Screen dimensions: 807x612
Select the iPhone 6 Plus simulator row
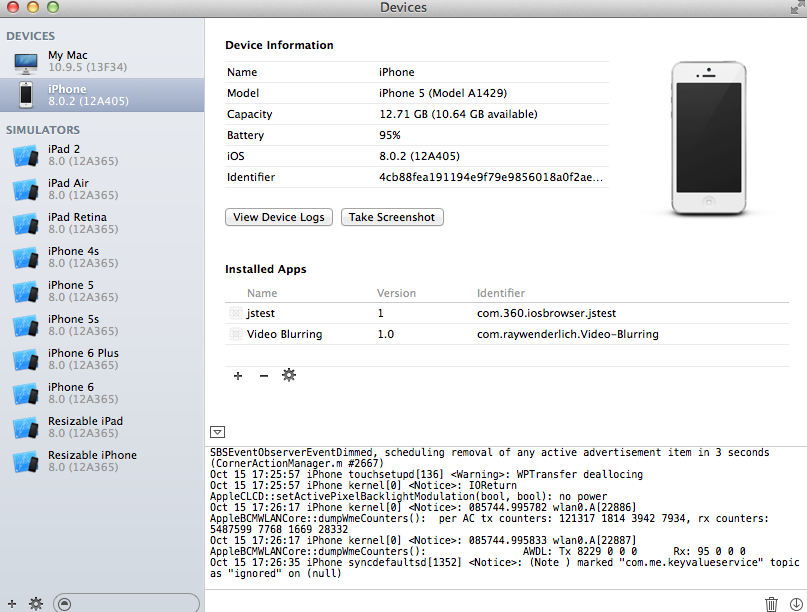(x=102, y=359)
